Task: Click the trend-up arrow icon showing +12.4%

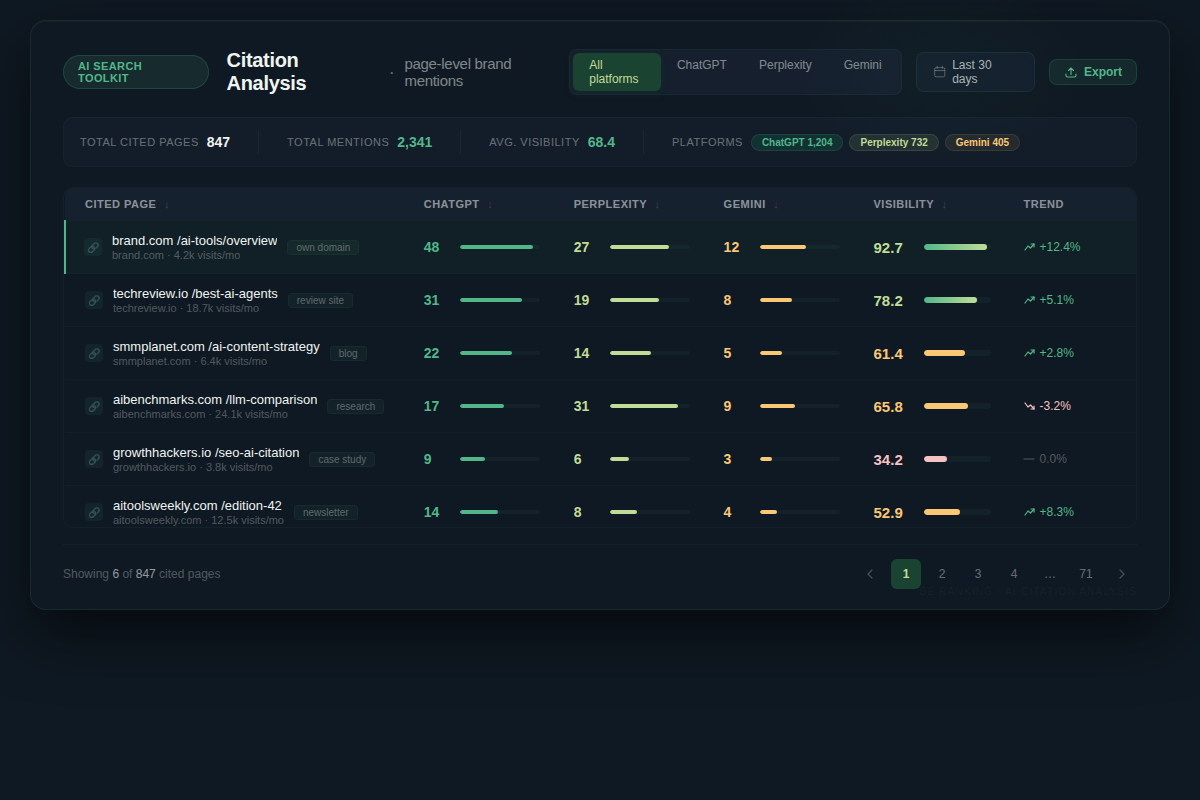Action: [1029, 247]
